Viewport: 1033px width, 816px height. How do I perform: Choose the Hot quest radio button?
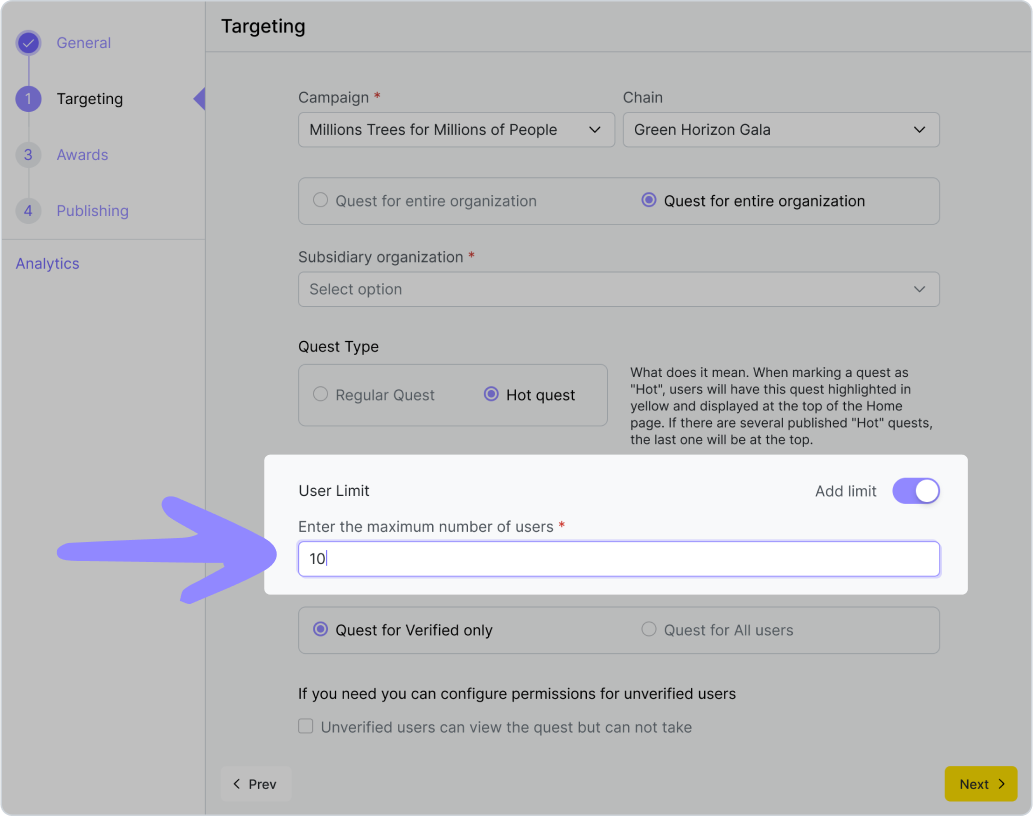[x=491, y=395]
